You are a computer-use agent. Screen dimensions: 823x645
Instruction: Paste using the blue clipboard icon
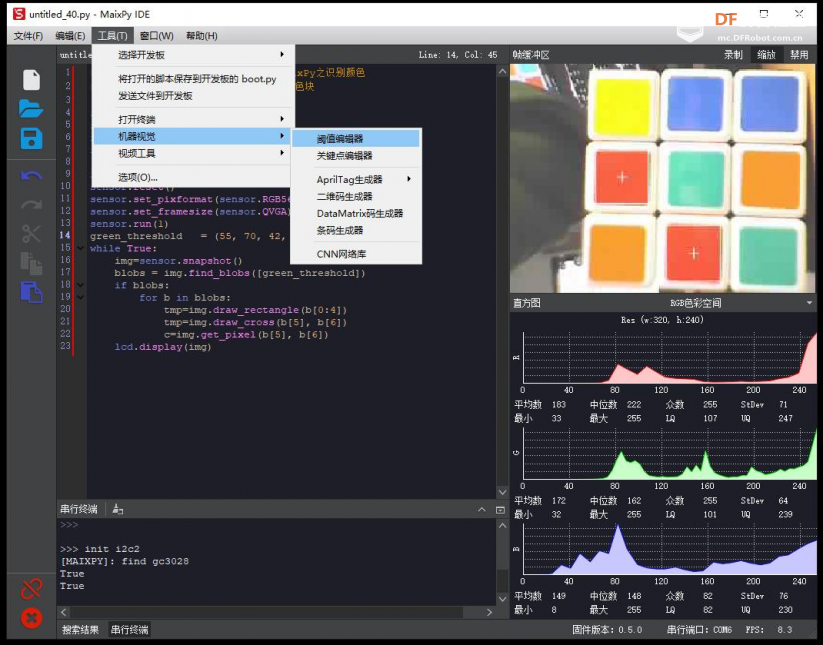[x=31, y=292]
